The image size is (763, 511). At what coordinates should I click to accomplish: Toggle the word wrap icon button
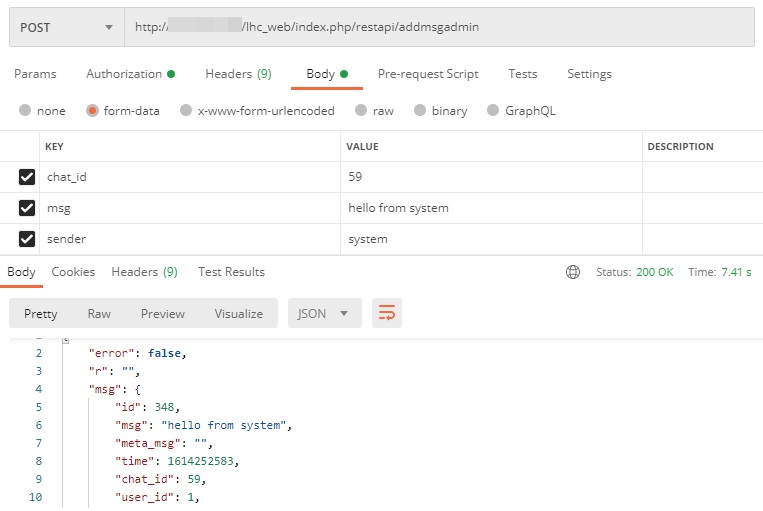(387, 313)
